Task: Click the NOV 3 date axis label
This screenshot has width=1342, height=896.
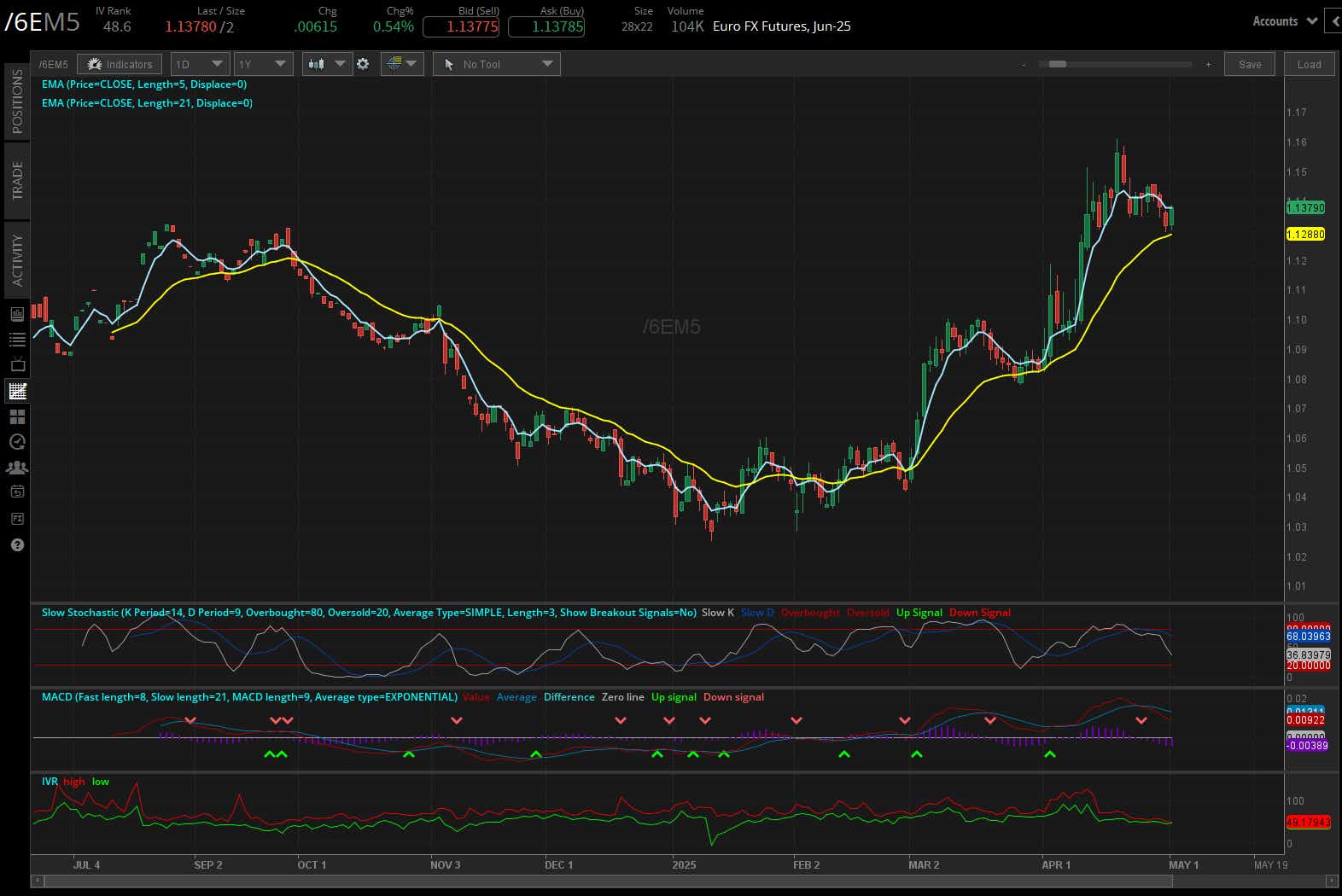Action: [446, 865]
